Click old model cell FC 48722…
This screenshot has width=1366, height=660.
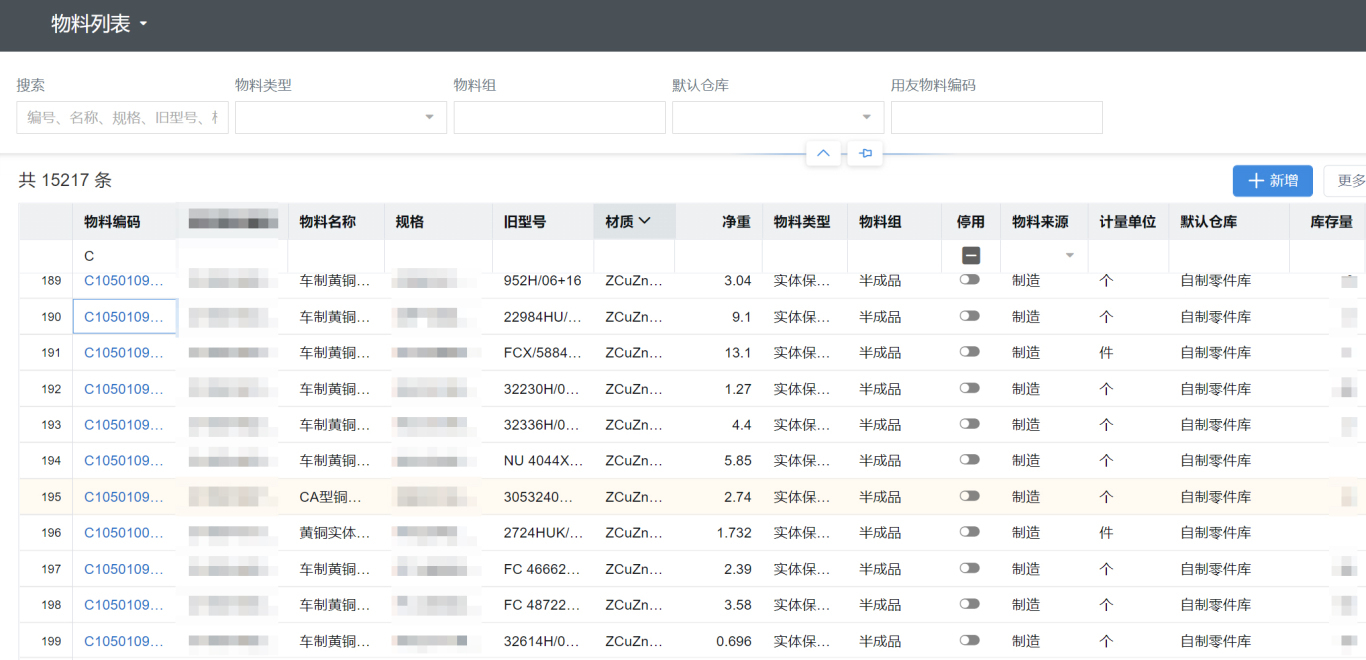(x=543, y=605)
